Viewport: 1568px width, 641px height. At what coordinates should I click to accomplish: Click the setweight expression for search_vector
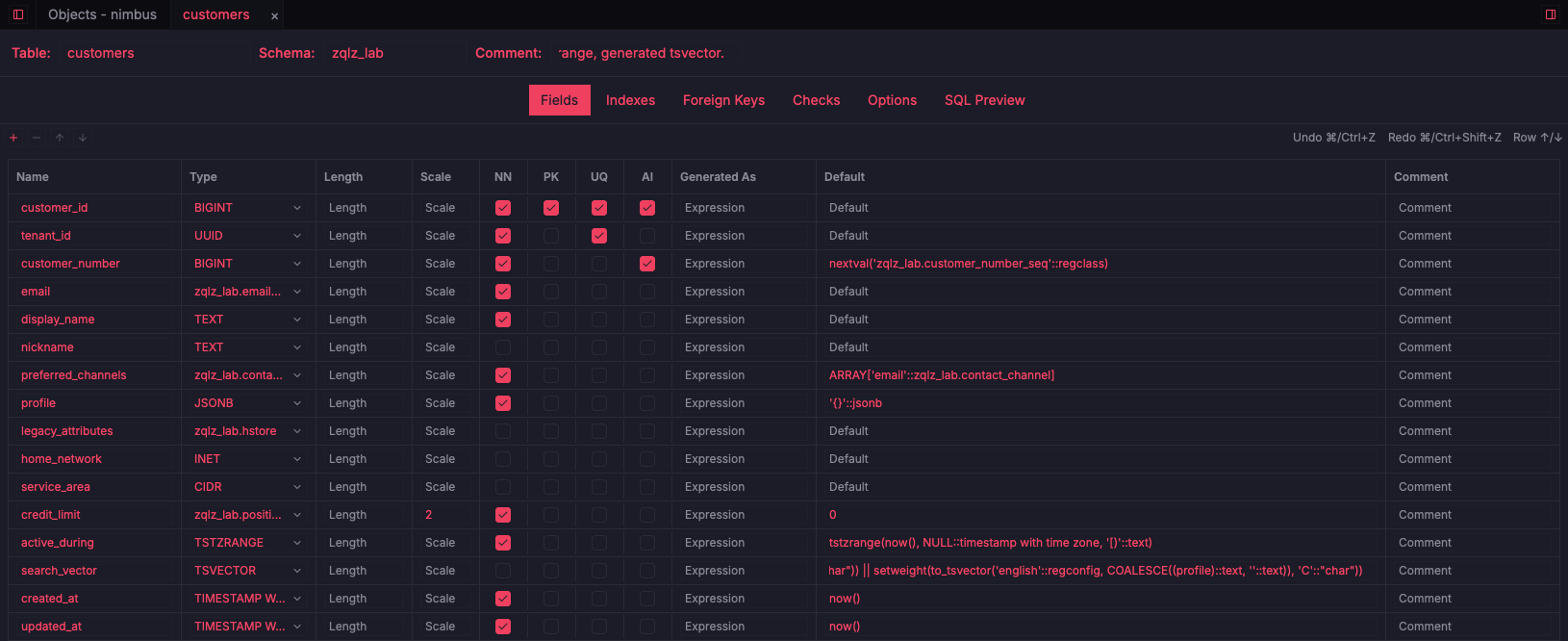[1100, 571]
